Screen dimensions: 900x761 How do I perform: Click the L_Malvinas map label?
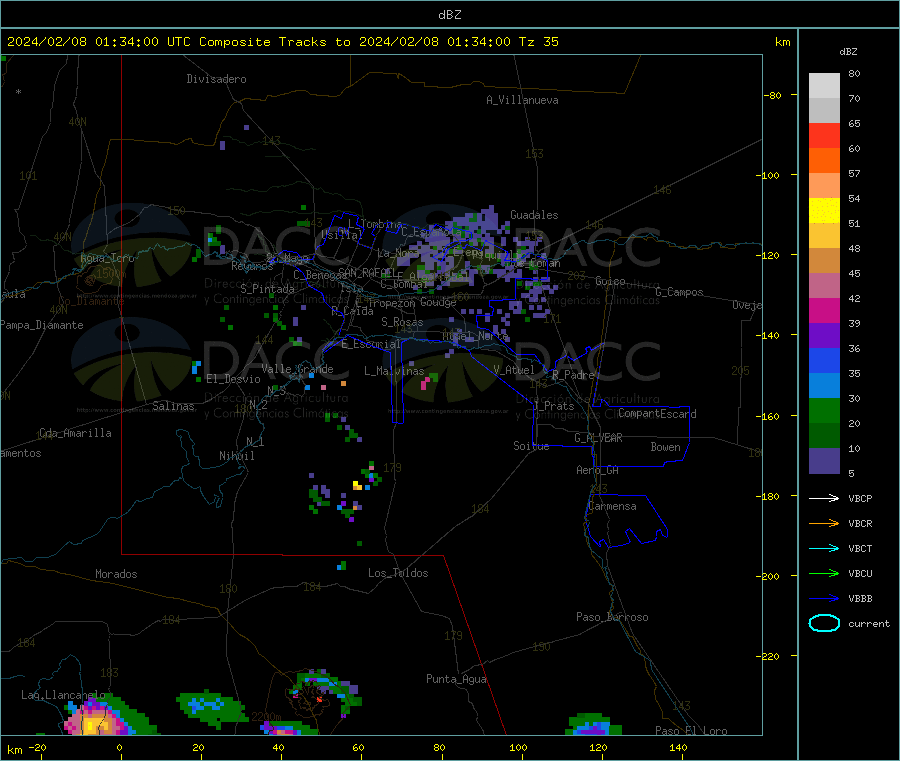coord(394,371)
